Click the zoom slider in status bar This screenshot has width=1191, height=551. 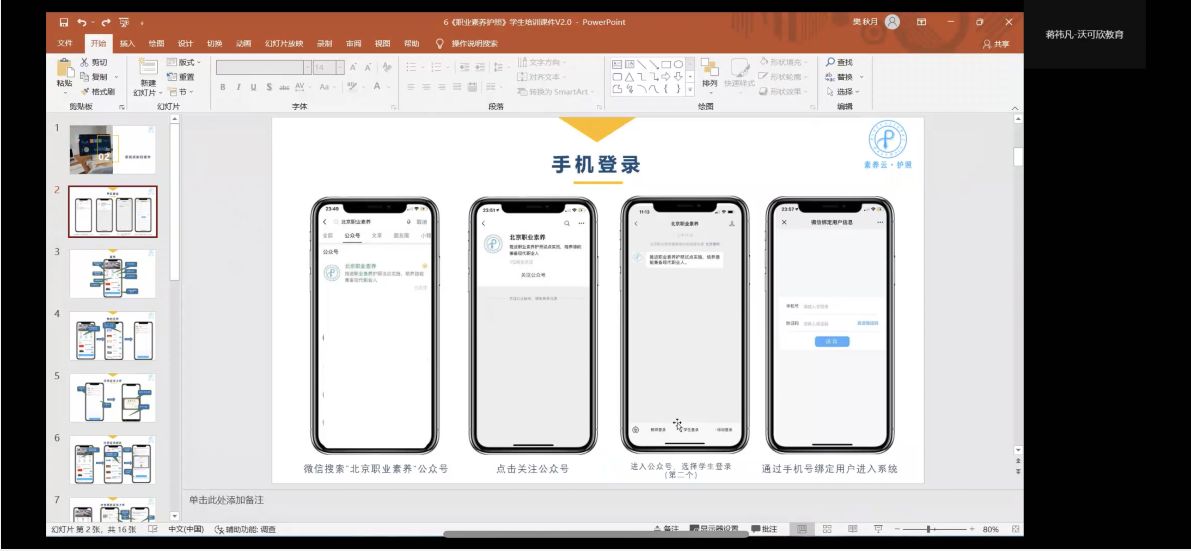coord(930,529)
